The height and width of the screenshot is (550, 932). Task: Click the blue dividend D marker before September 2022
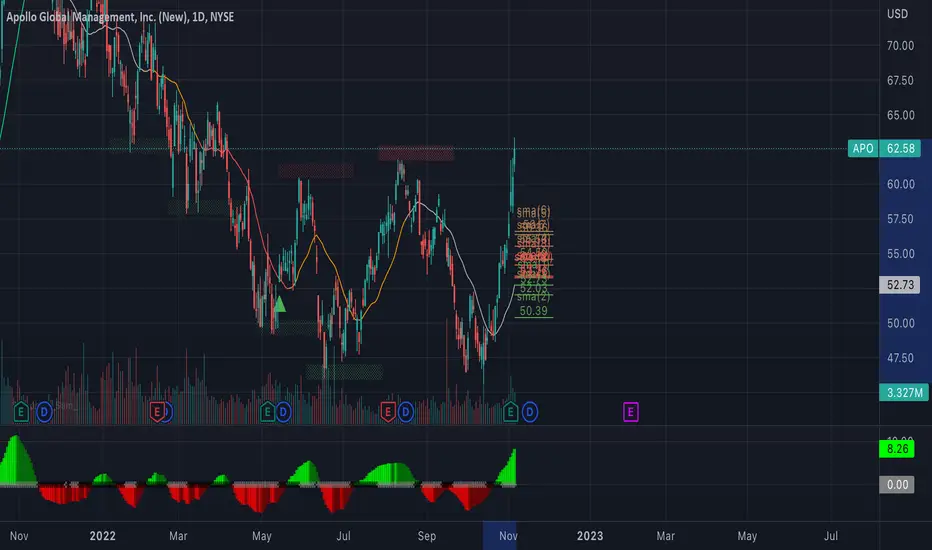pos(405,411)
